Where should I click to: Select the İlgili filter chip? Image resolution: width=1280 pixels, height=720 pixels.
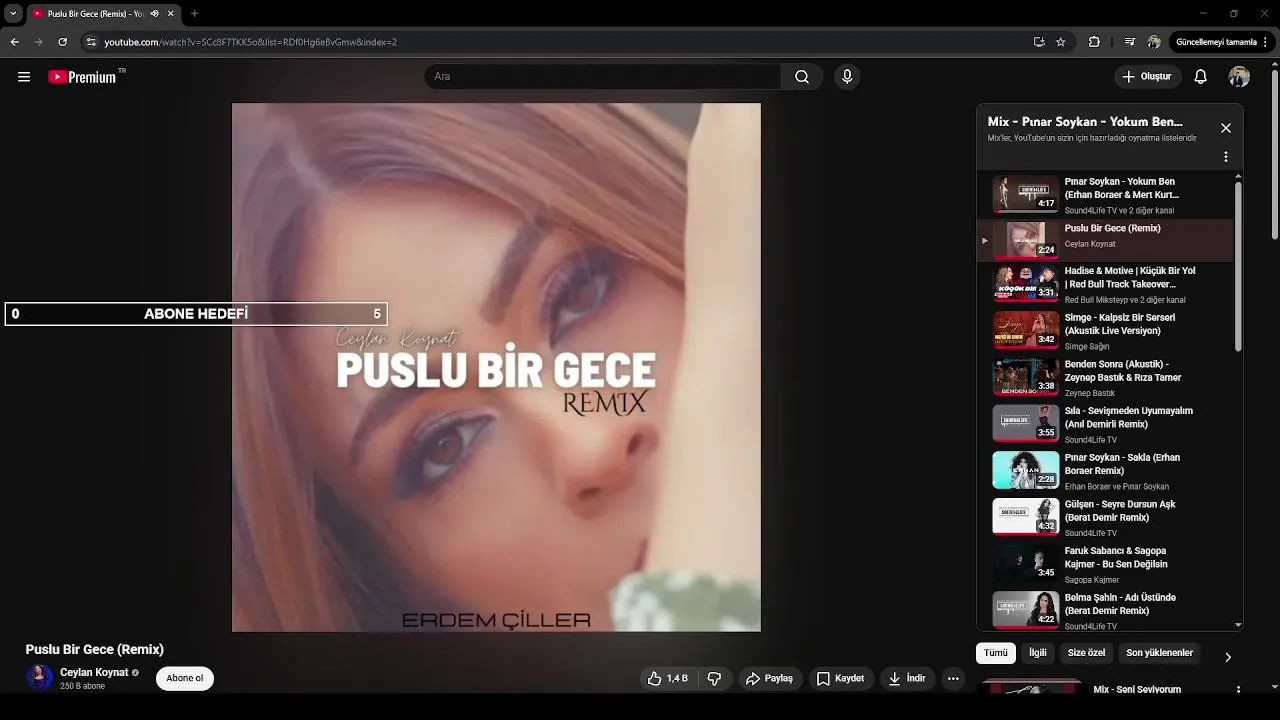1038,653
